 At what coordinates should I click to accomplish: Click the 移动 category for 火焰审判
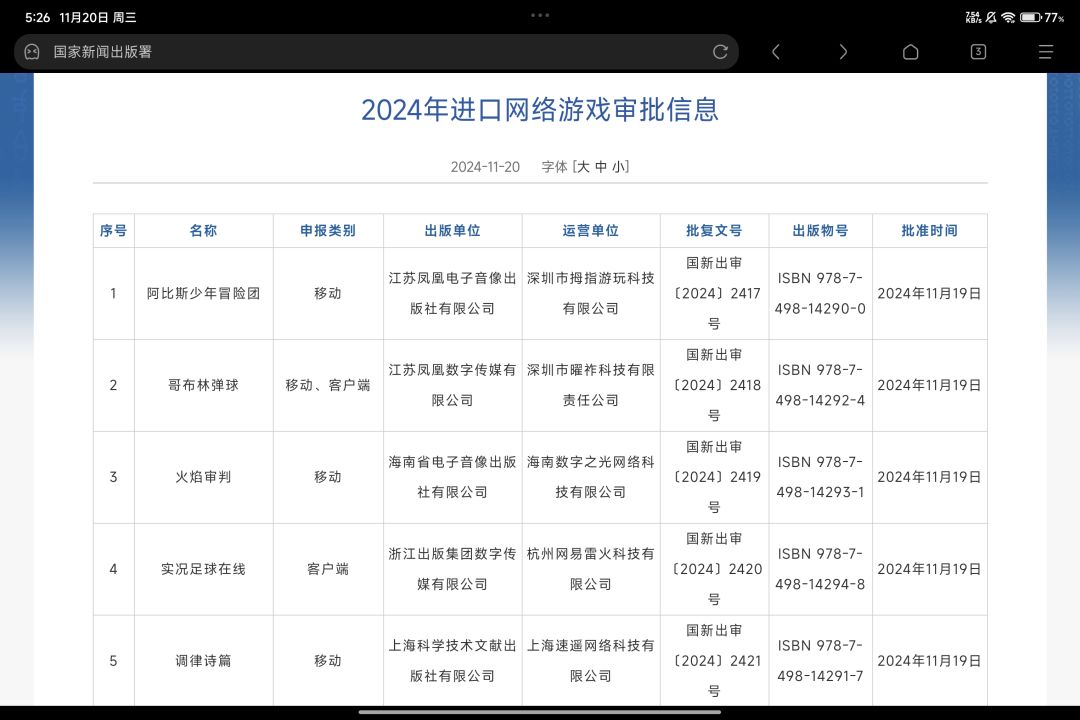328,477
